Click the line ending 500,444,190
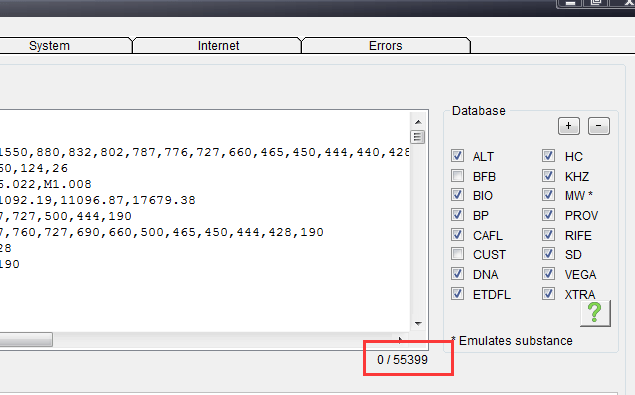Image resolution: width=635 pixels, height=395 pixels. tap(66, 216)
